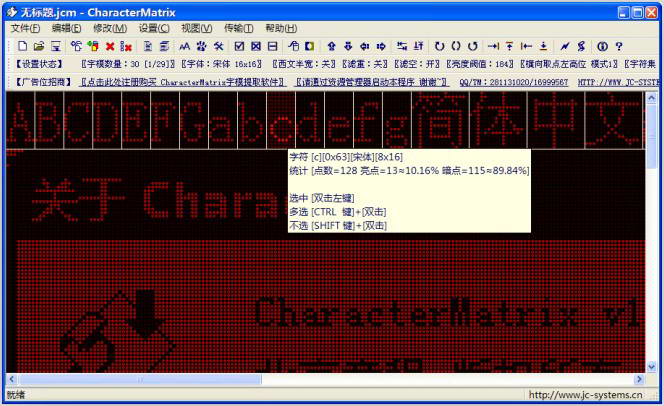Click the New file toolbar icon

(x=23, y=46)
